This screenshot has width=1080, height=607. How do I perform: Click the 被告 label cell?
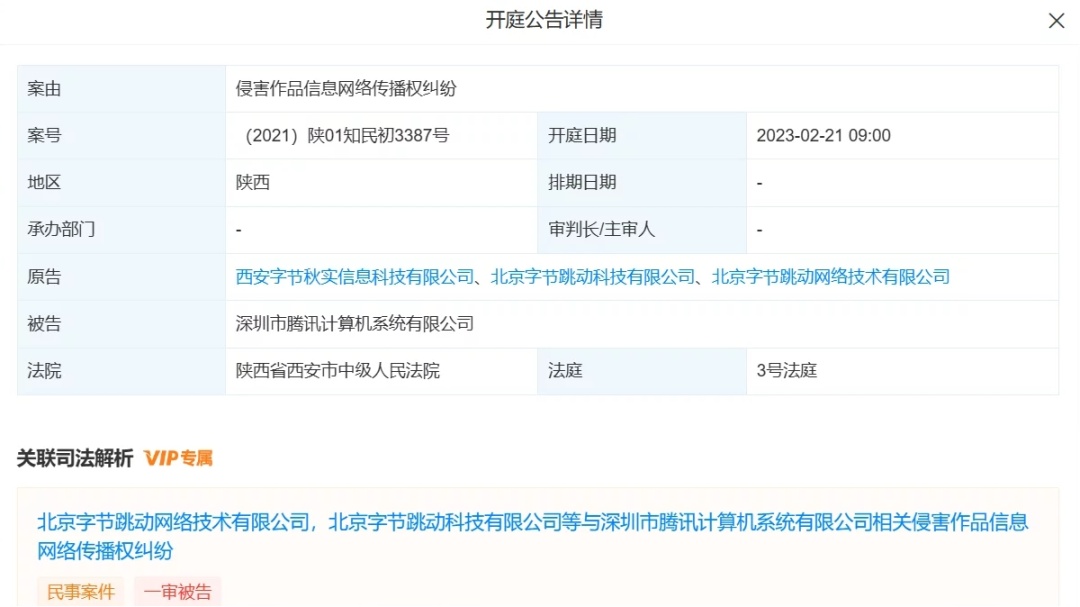pyautogui.click(x=121, y=324)
